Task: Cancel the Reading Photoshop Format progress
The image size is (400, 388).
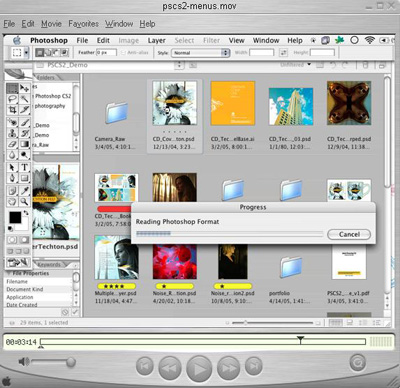Action: (349, 234)
